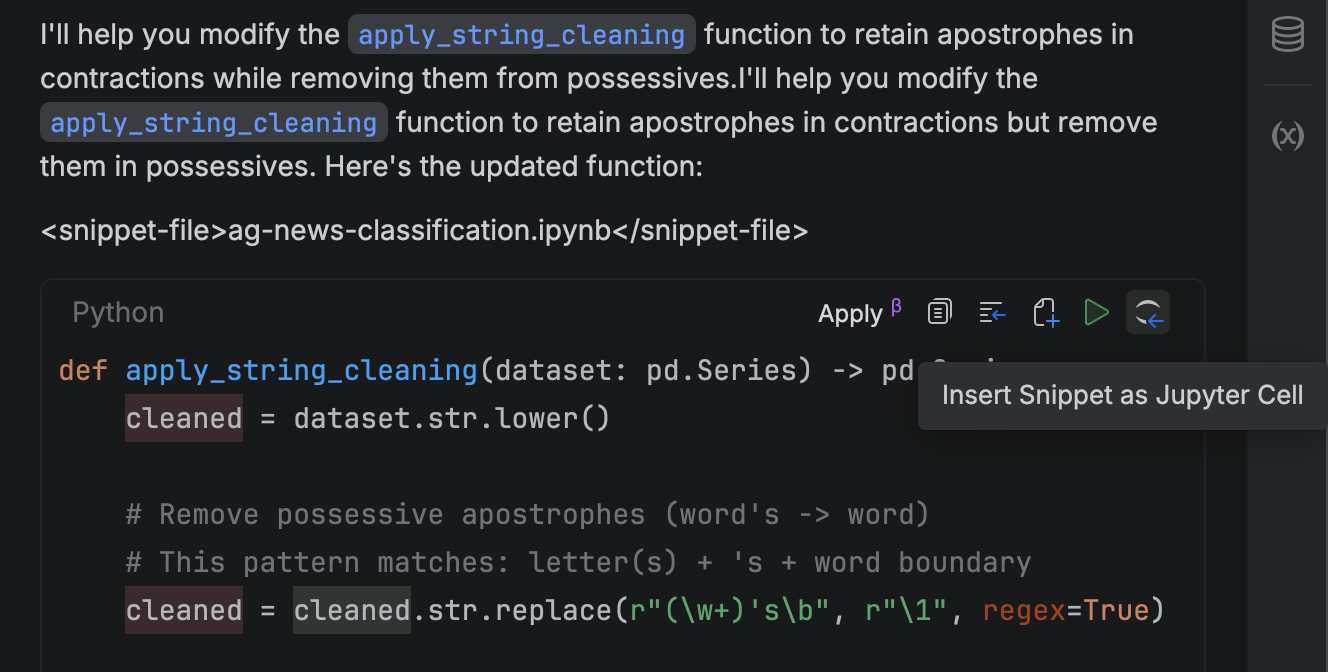
Task: Click the 'Insert Snippet as Jupyter Cell' tooltip
Action: tap(1122, 395)
